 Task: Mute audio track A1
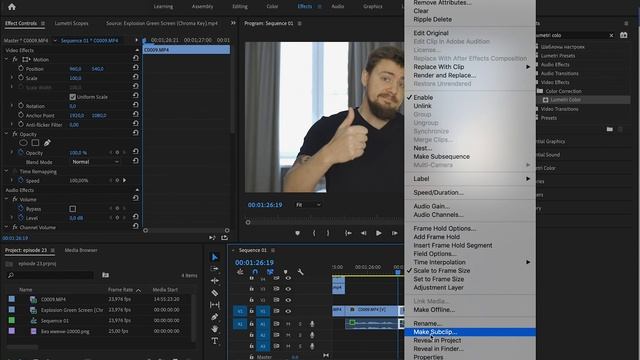pos(288,324)
